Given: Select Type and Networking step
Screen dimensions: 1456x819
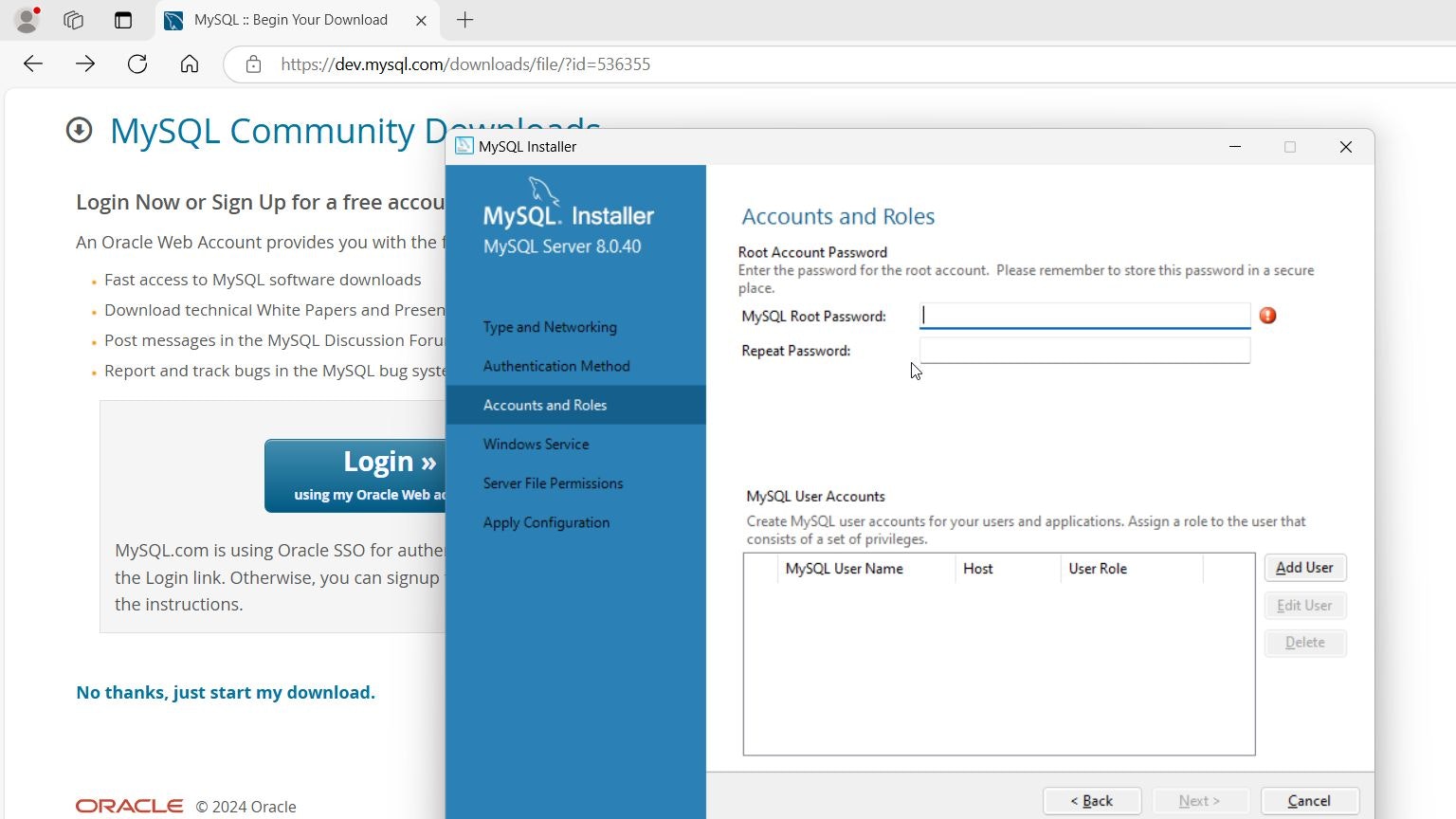Looking at the screenshot, I should (550, 327).
